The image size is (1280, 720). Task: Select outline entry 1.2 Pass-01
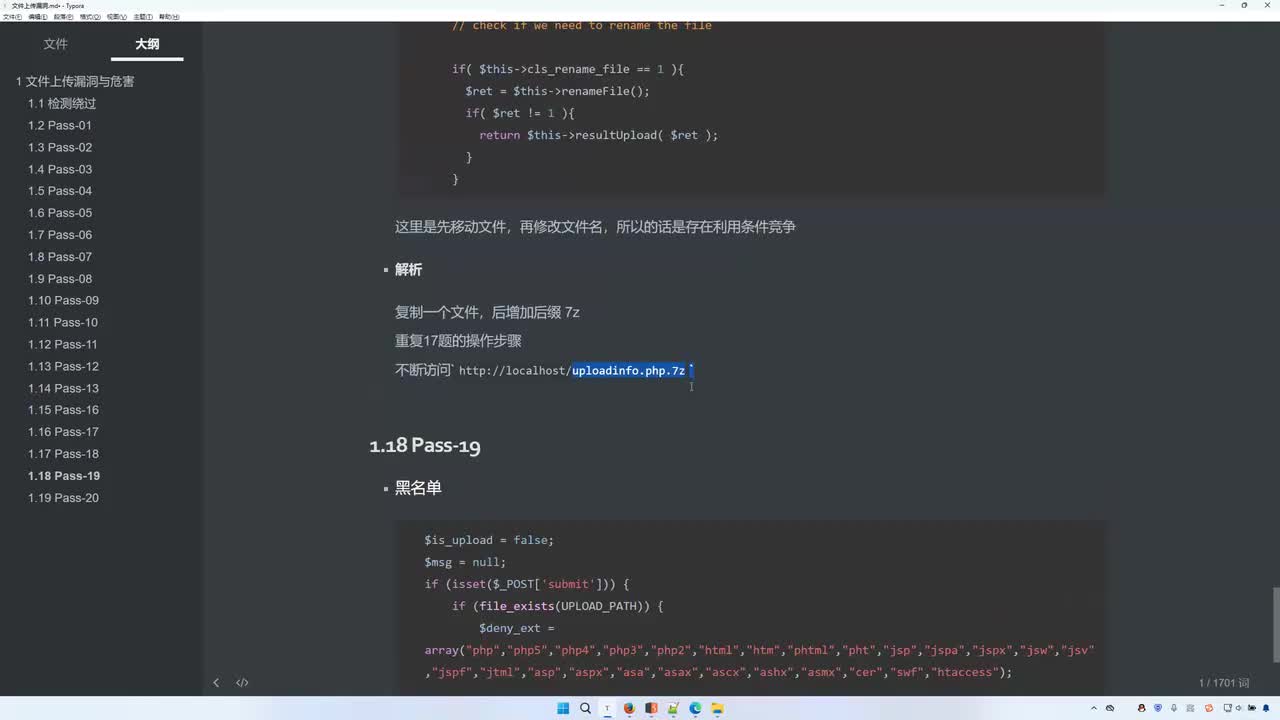point(60,126)
